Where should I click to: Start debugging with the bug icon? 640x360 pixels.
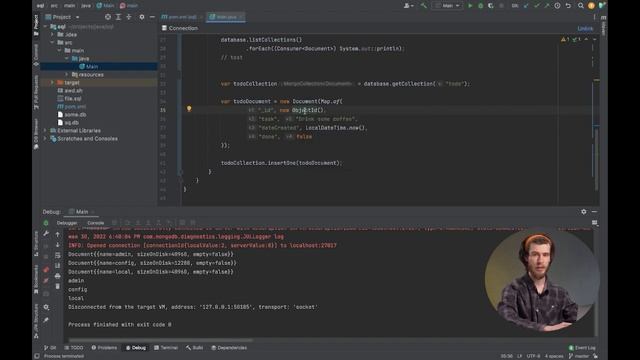tap(480, 6)
